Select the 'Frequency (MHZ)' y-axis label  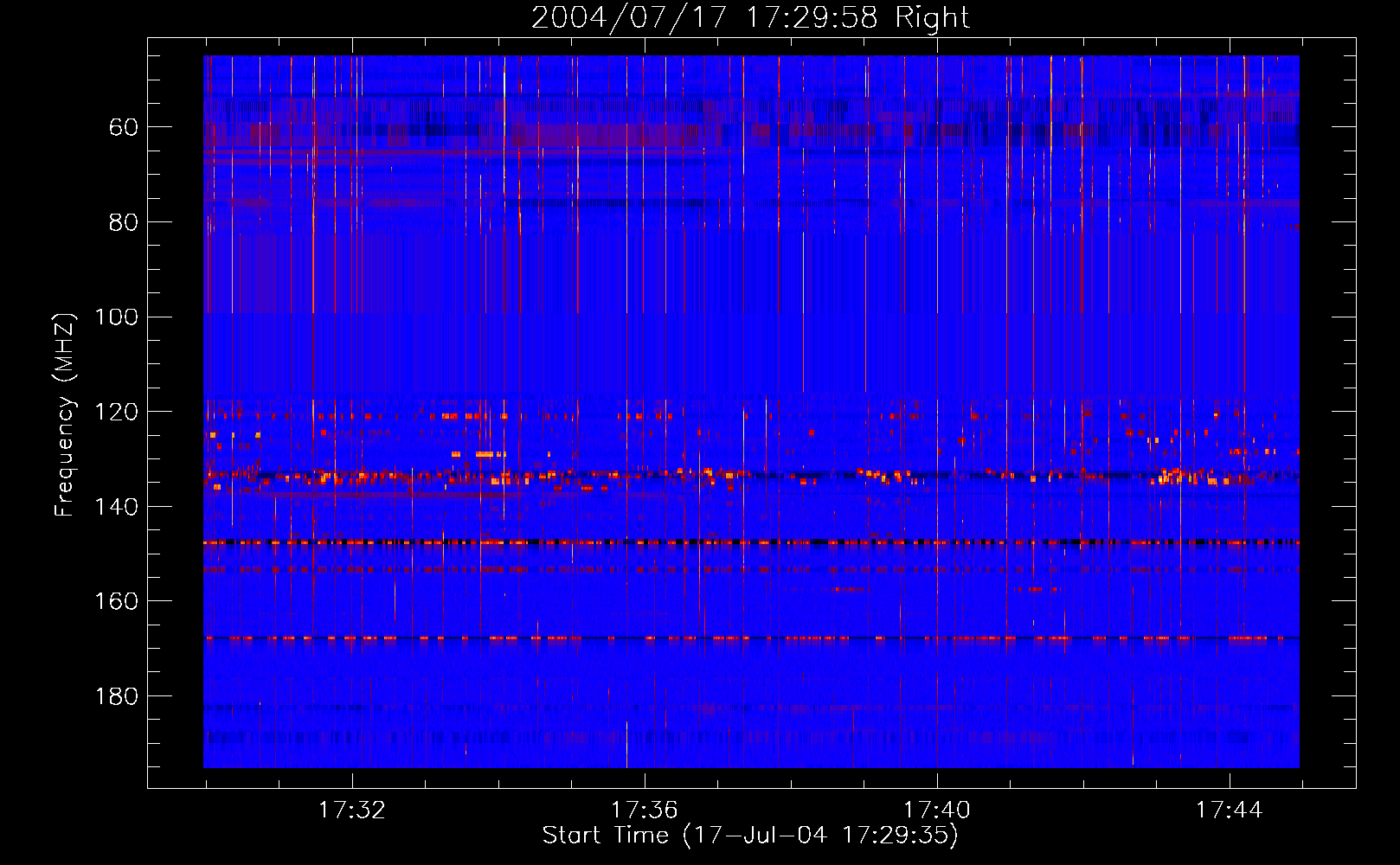[65, 414]
